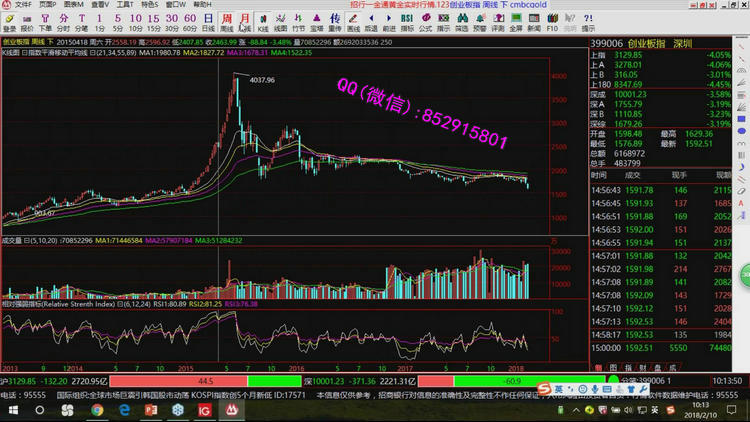Select the 周线 weekly chart icon
Image resolution: width=750 pixels, height=422 pixels.
(227, 21)
